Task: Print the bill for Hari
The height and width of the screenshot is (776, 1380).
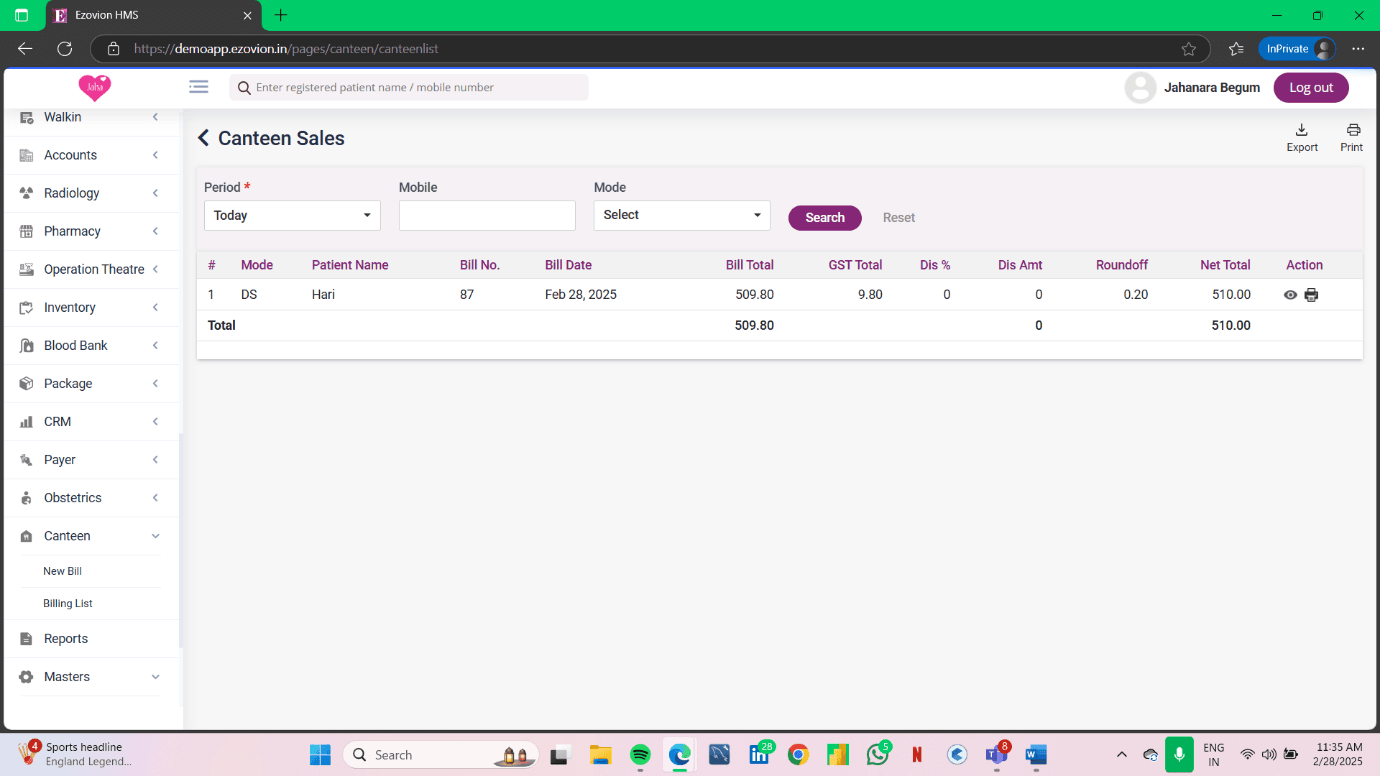Action: (1311, 295)
